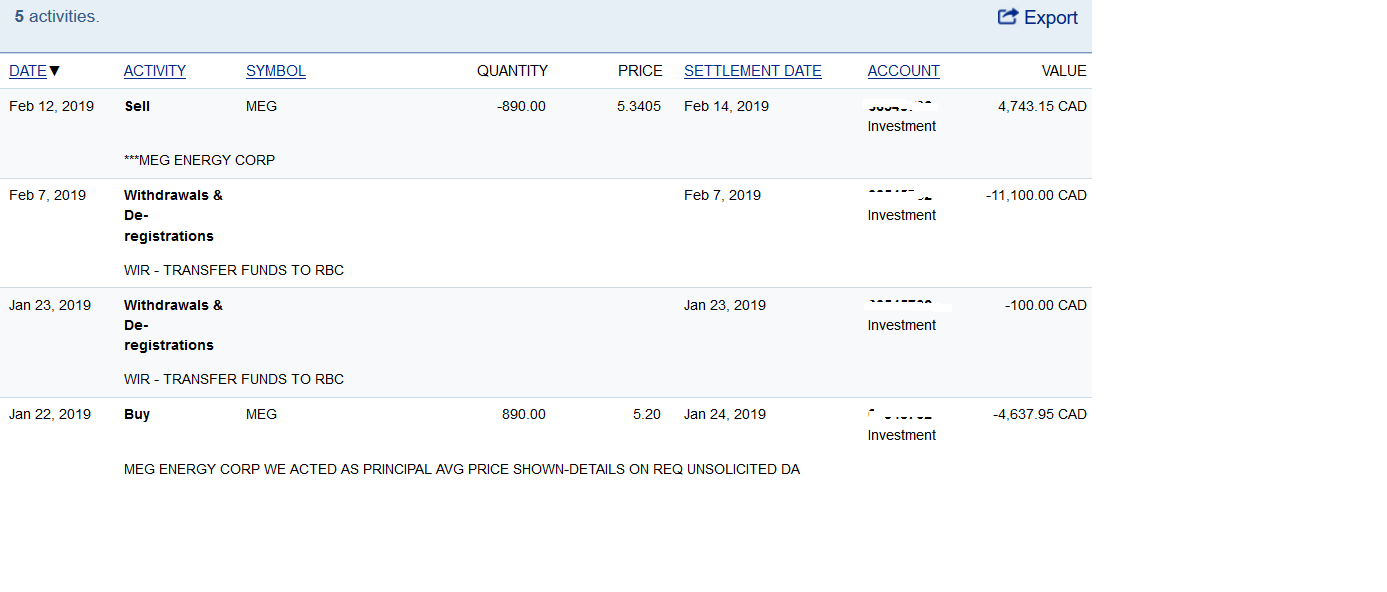Click the -100.00 CAD withdrawal value
This screenshot has height=592, width=1387.
point(1046,305)
